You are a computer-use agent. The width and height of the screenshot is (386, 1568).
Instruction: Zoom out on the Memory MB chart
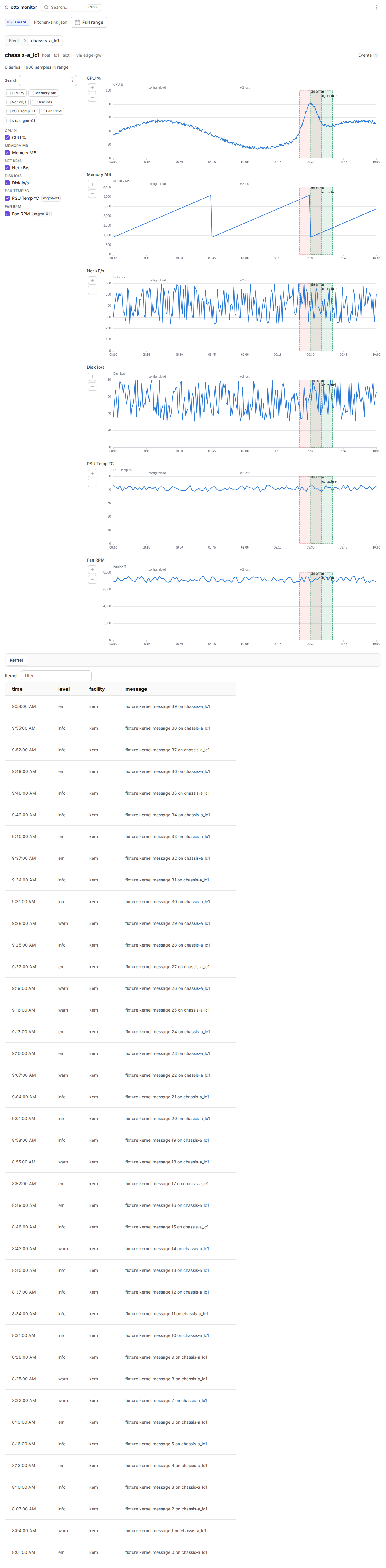tap(92, 194)
